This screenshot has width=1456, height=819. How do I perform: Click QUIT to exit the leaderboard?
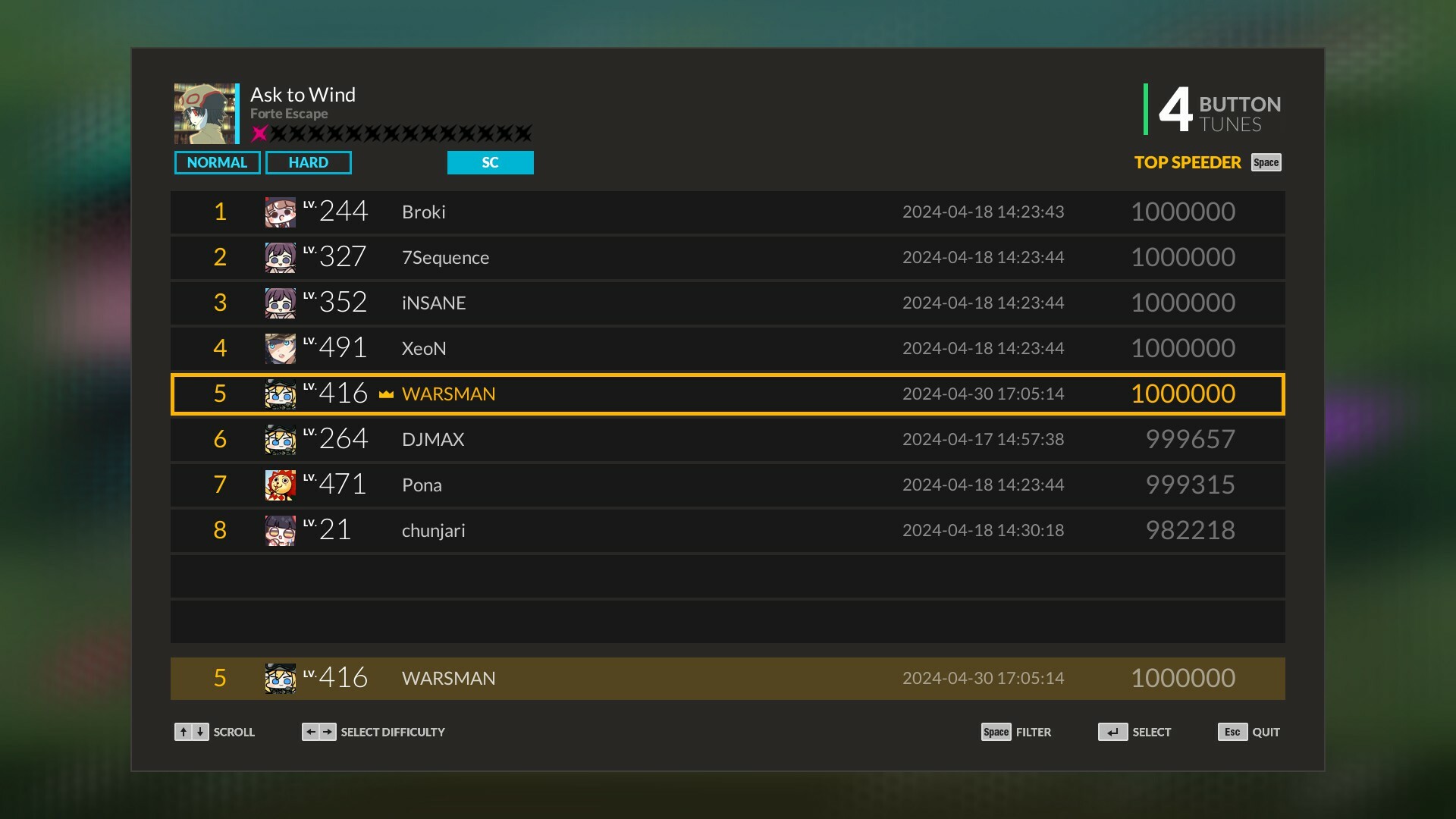tap(1250, 732)
